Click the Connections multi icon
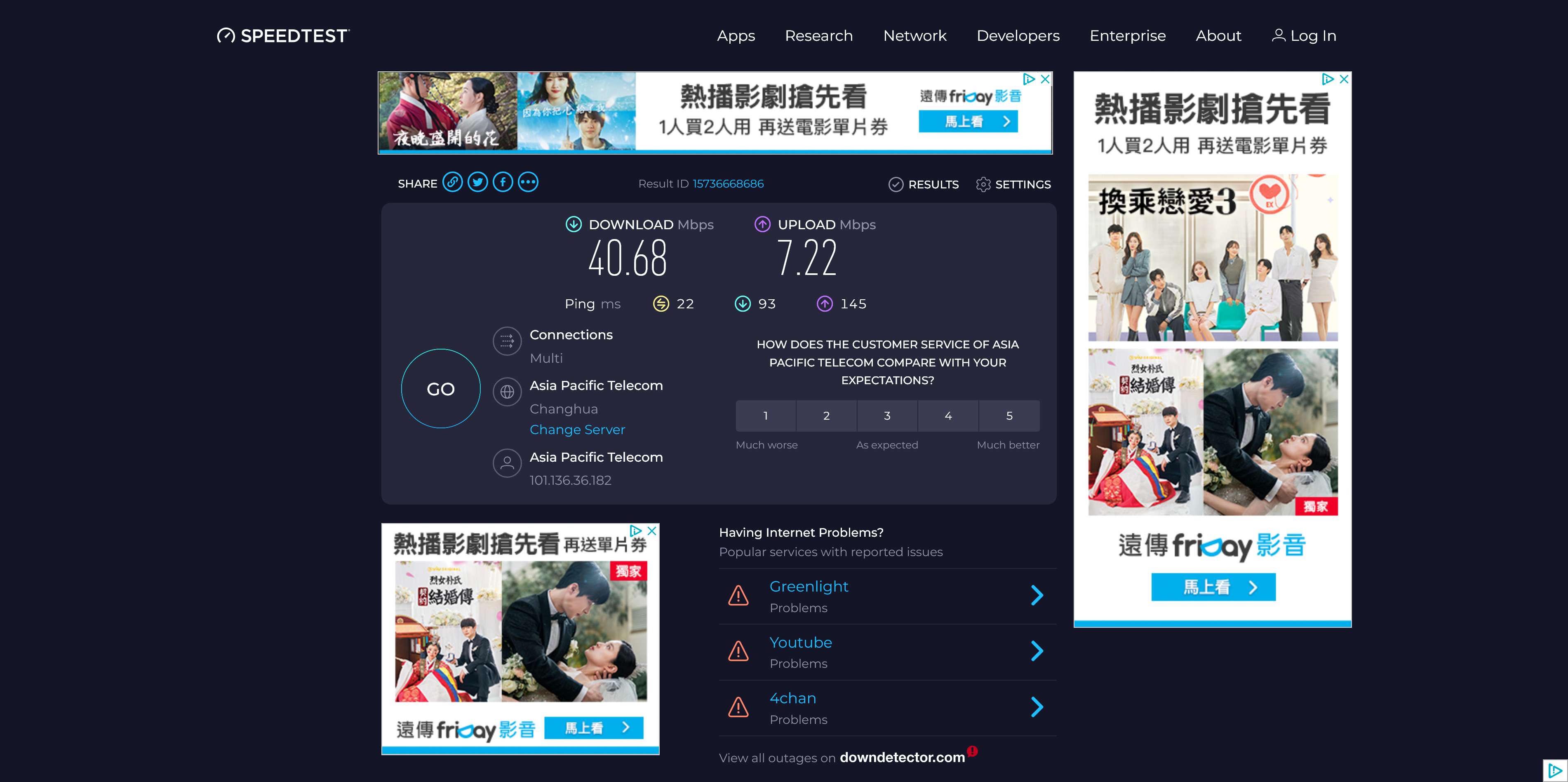Viewport: 1568px width, 782px height. (507, 341)
